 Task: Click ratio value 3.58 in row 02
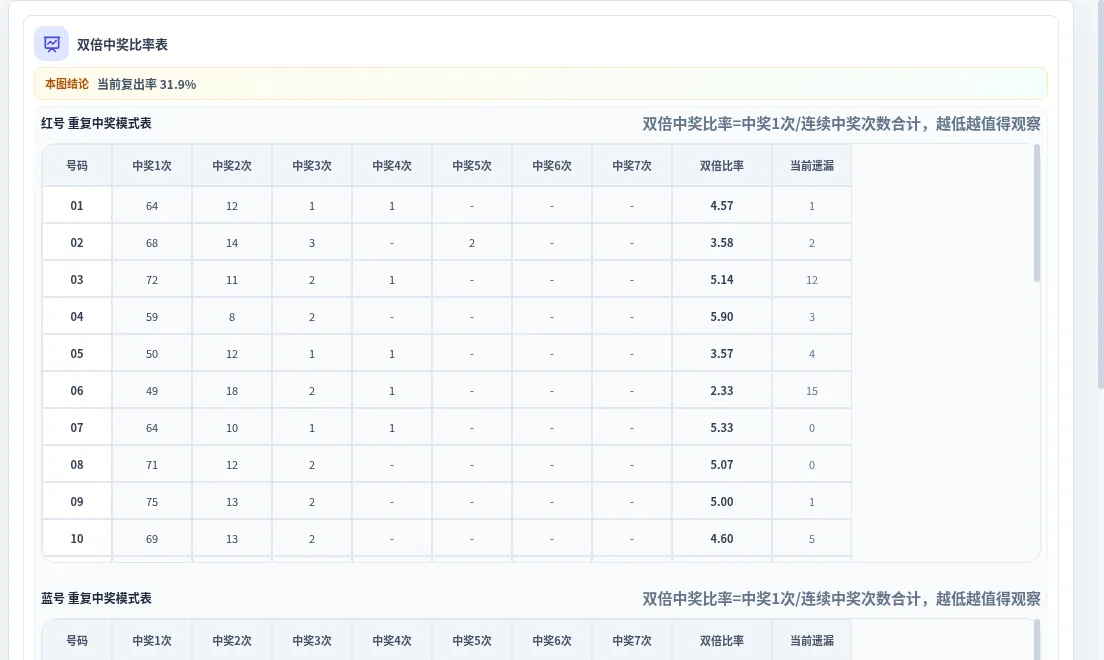click(x=722, y=243)
